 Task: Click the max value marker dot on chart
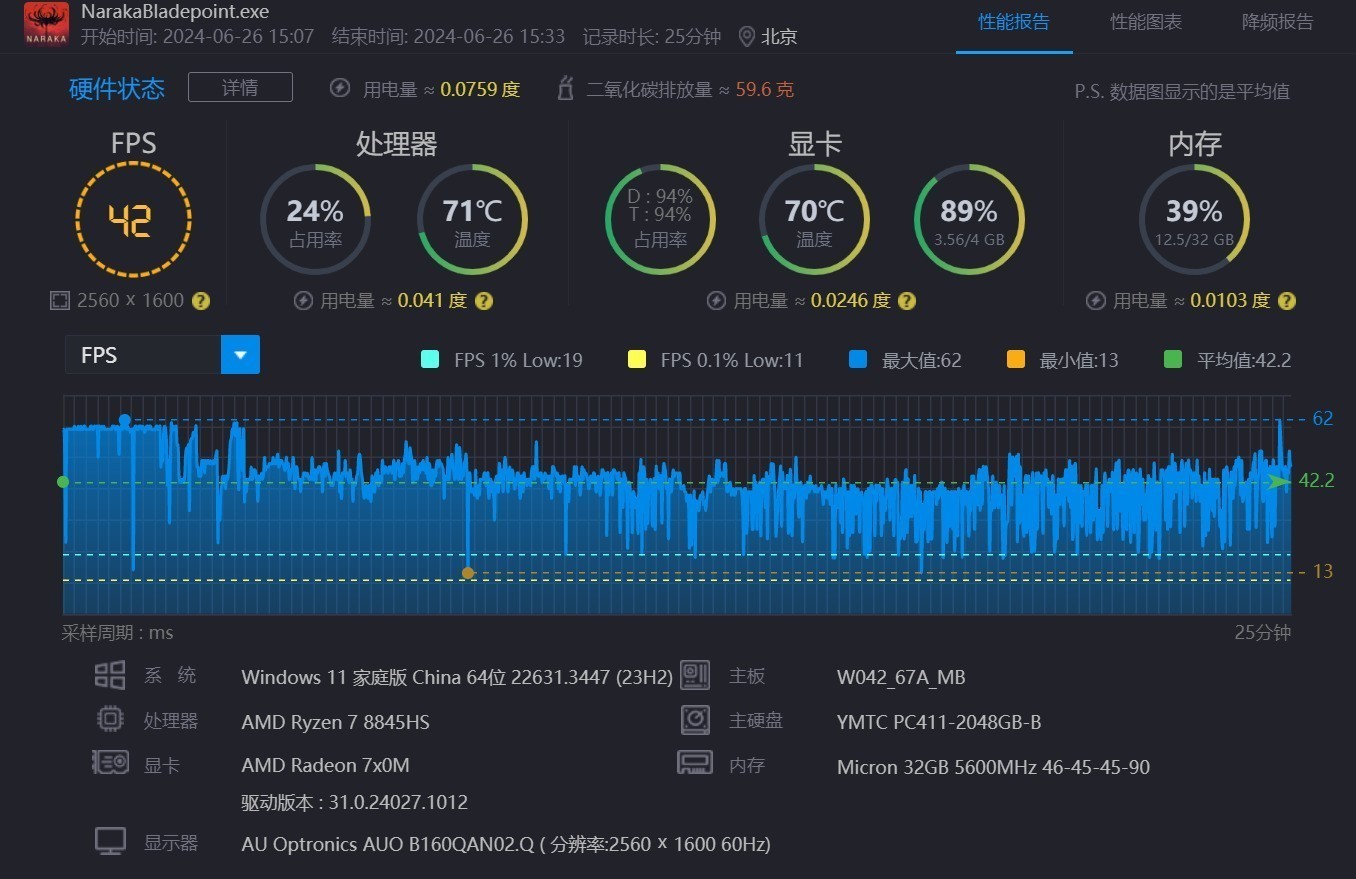pos(125,420)
